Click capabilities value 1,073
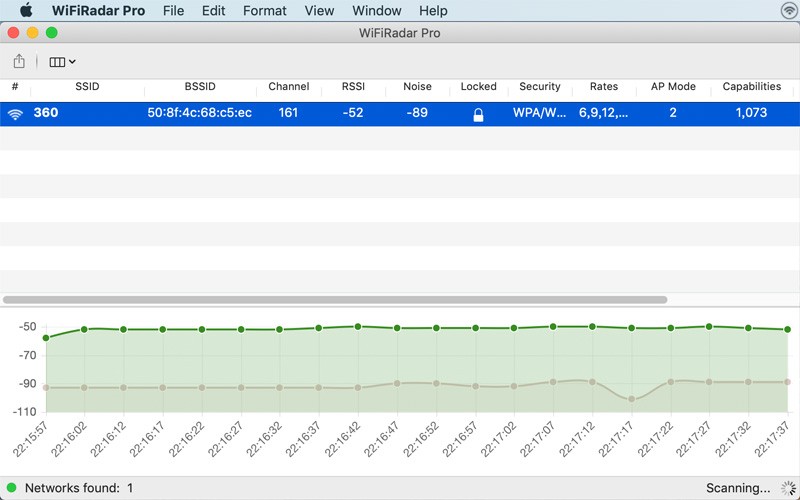 pos(751,113)
